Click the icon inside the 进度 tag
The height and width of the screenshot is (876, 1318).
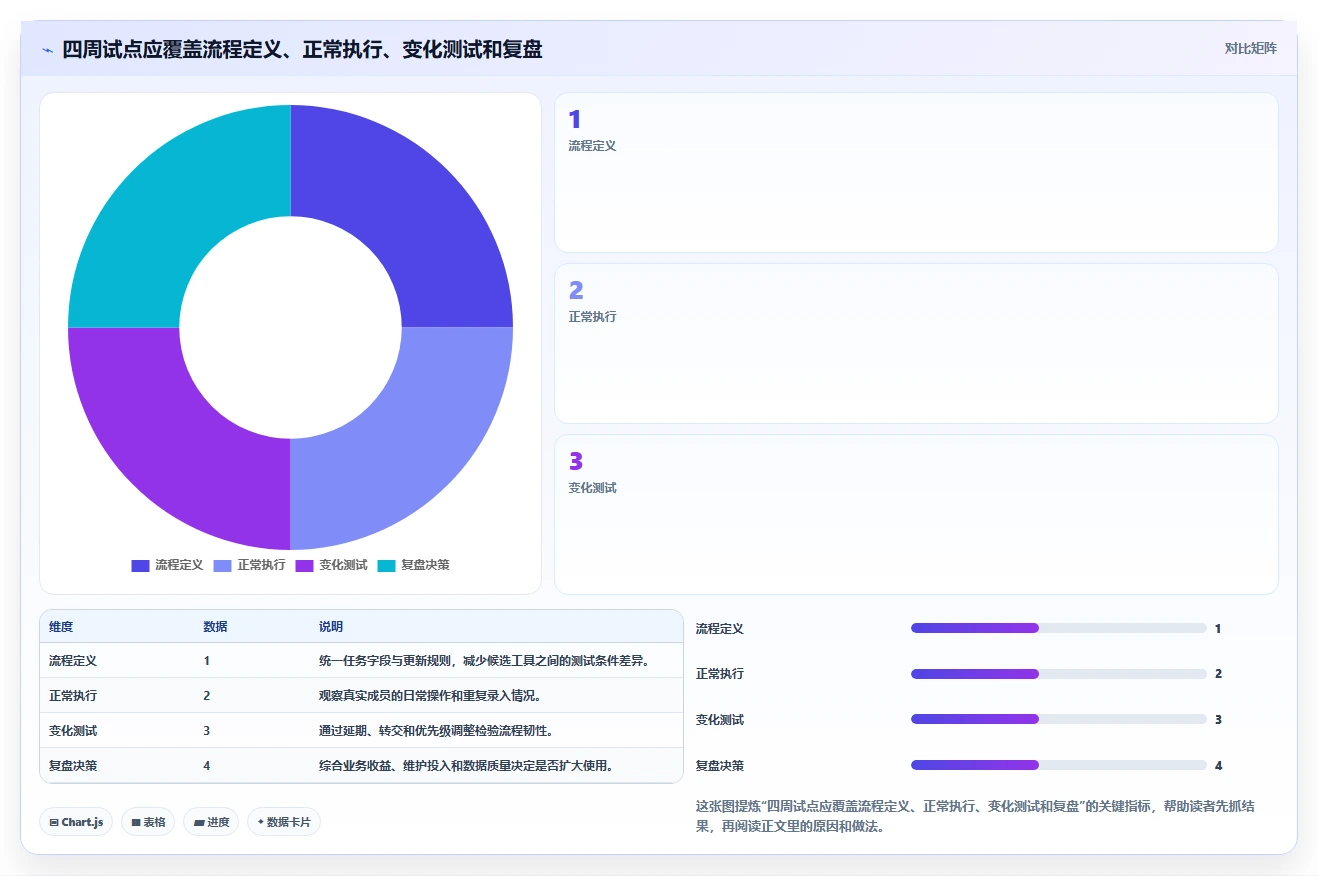(x=199, y=822)
